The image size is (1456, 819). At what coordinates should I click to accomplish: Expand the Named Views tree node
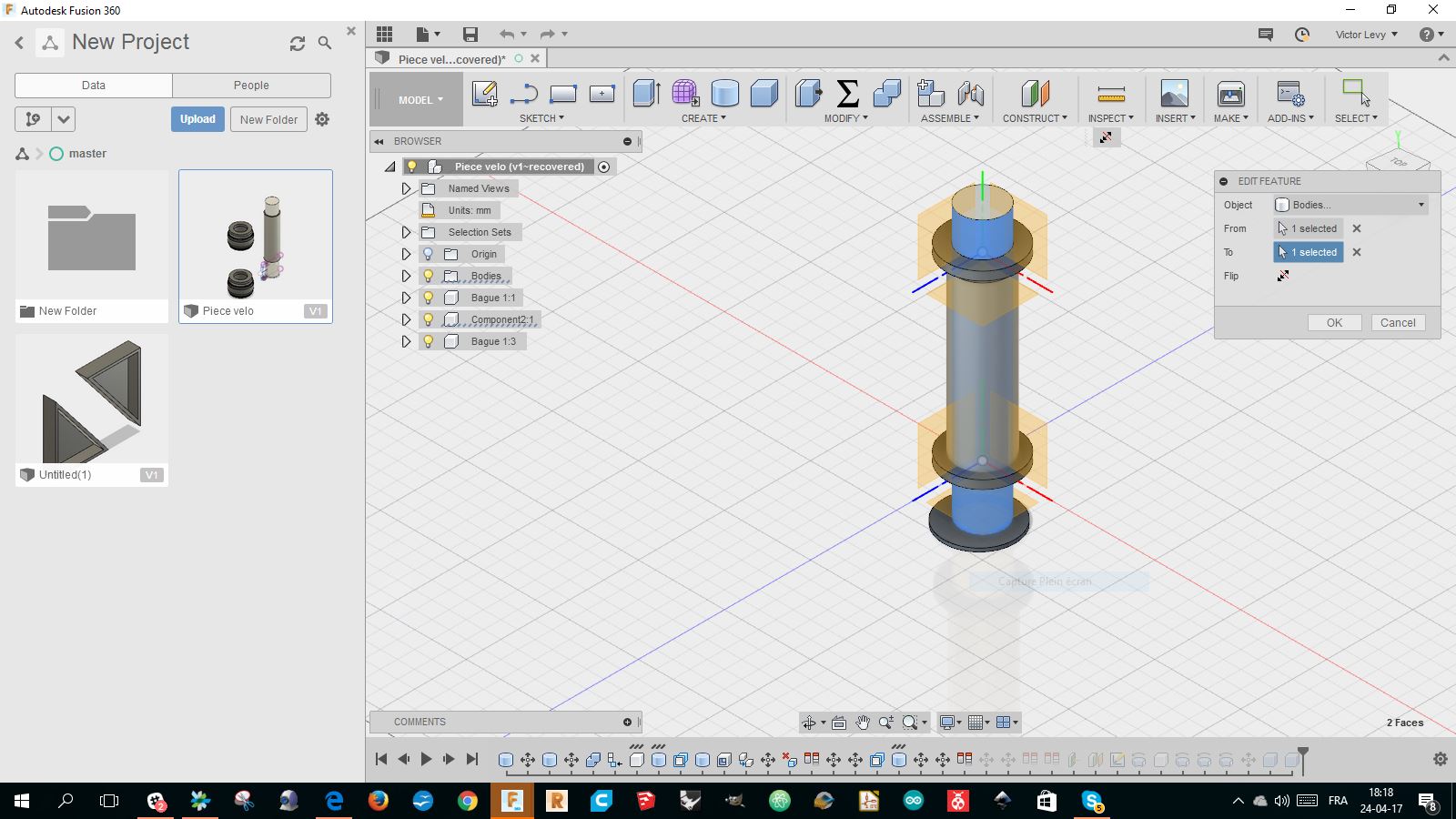pyautogui.click(x=407, y=188)
